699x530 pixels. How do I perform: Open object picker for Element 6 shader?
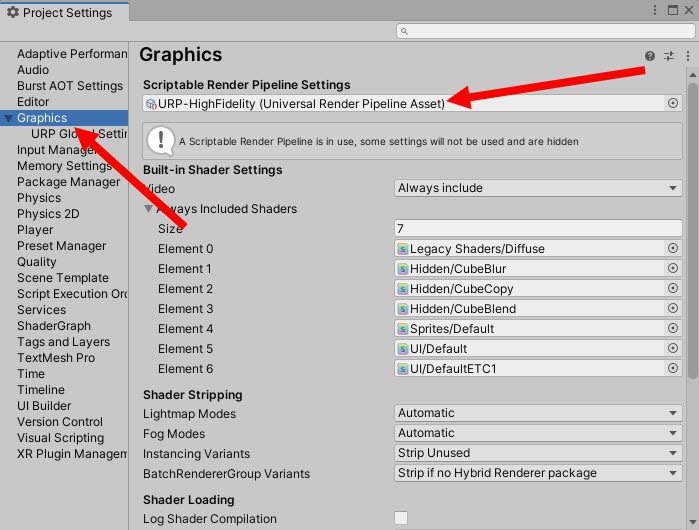coord(673,368)
